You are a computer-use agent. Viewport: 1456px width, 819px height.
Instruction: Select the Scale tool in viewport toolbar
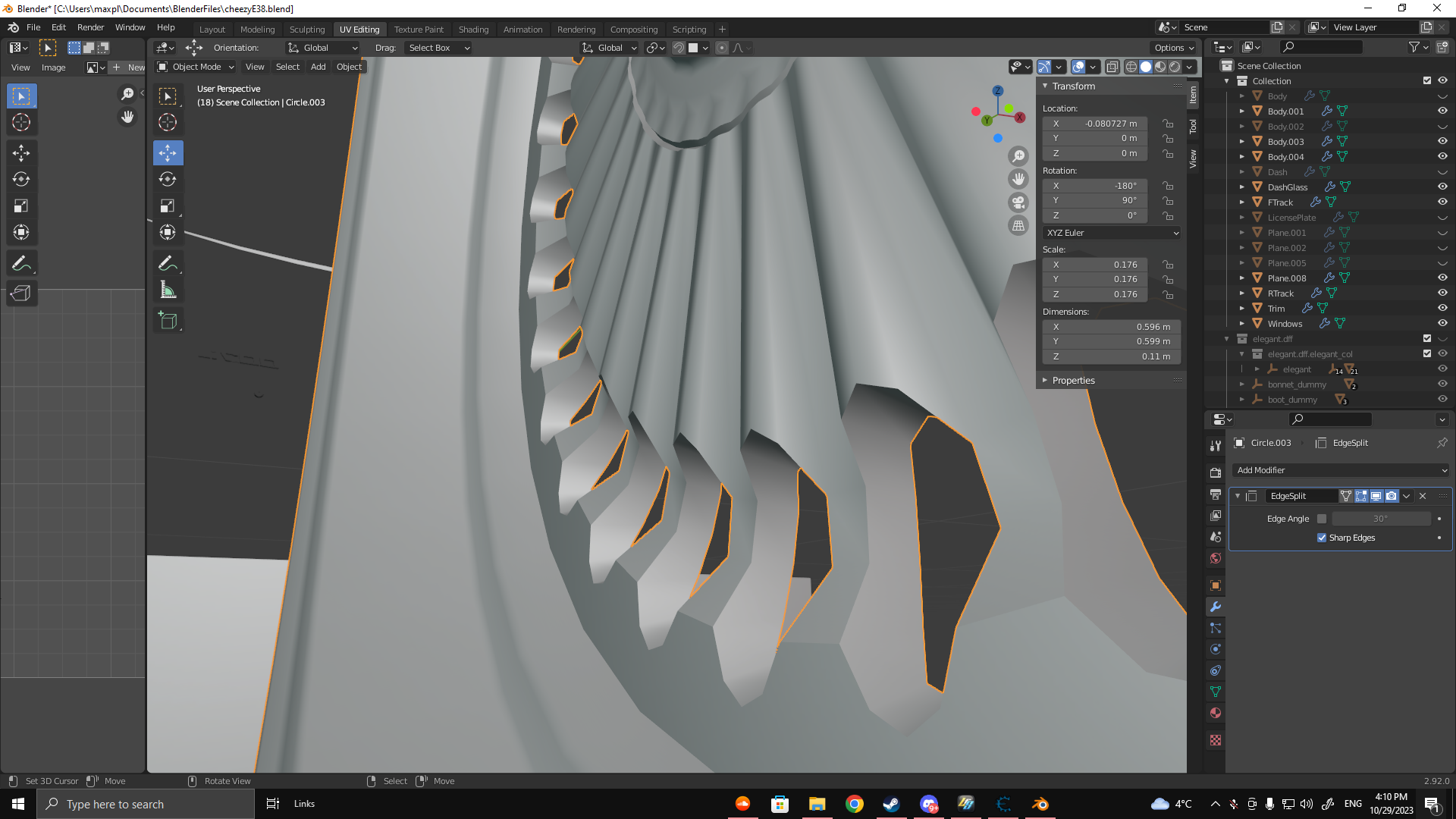pyautogui.click(x=168, y=206)
